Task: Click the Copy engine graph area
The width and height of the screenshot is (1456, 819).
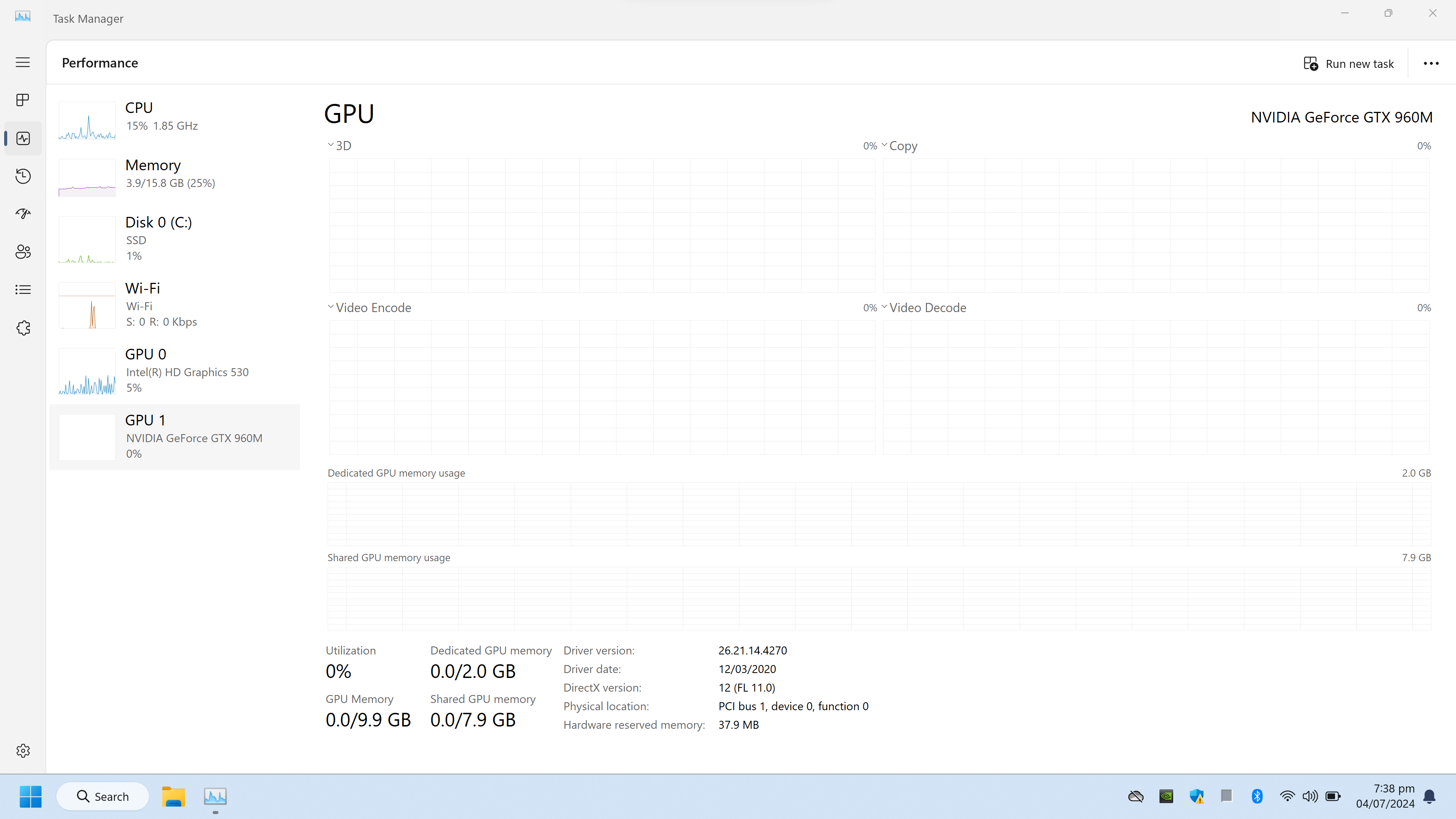Action: (x=1156, y=226)
